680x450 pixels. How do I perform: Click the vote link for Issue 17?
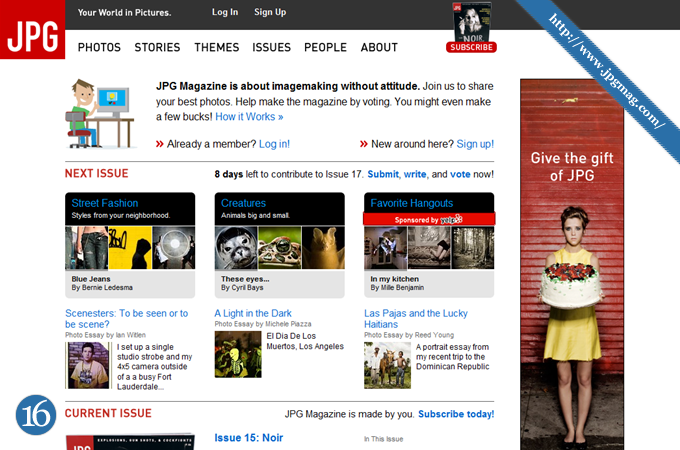pyautogui.click(x=460, y=174)
